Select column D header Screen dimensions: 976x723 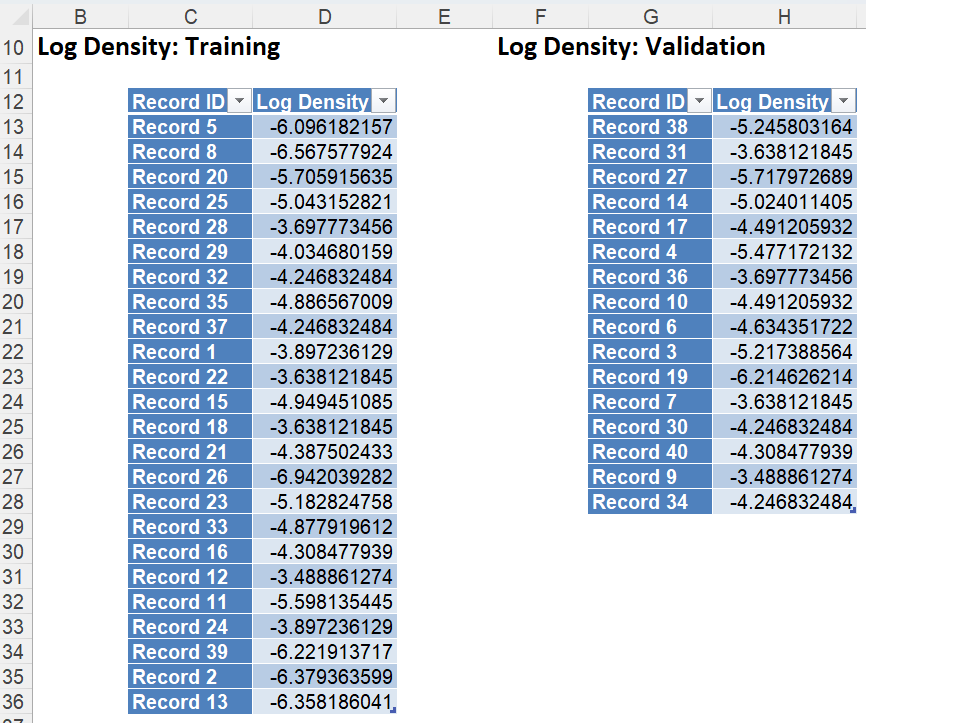point(324,15)
